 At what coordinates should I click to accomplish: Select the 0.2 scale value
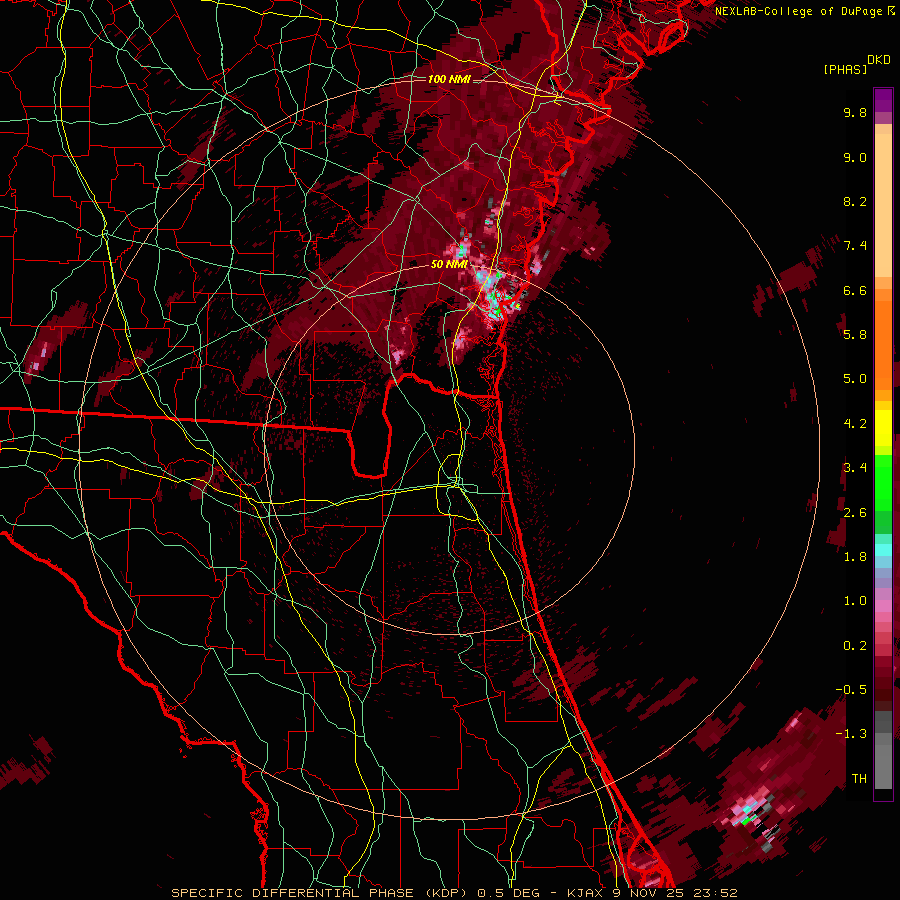pos(855,646)
